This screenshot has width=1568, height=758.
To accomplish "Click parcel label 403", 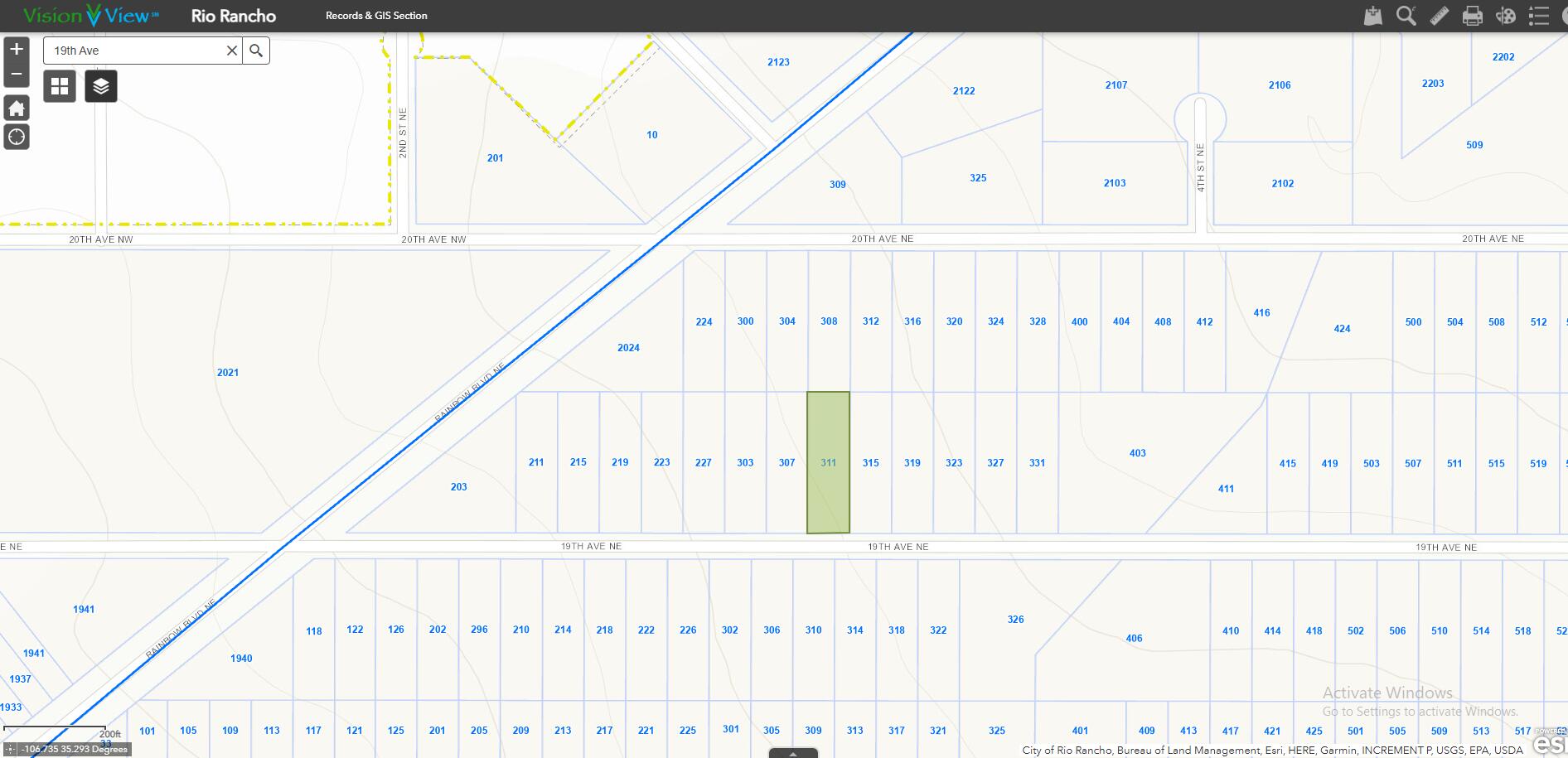I will pyautogui.click(x=1138, y=453).
